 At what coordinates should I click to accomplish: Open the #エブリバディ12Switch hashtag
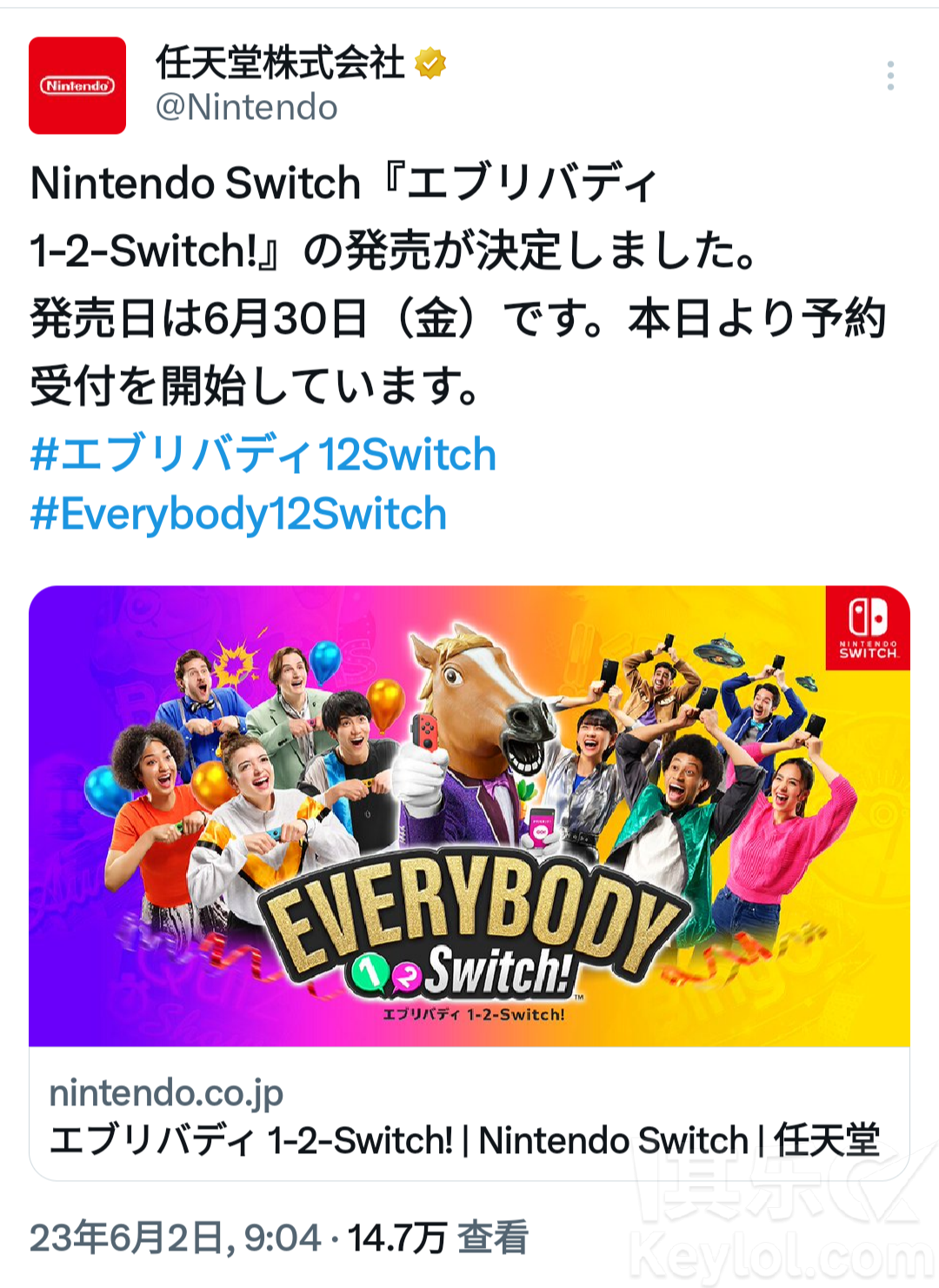click(263, 455)
